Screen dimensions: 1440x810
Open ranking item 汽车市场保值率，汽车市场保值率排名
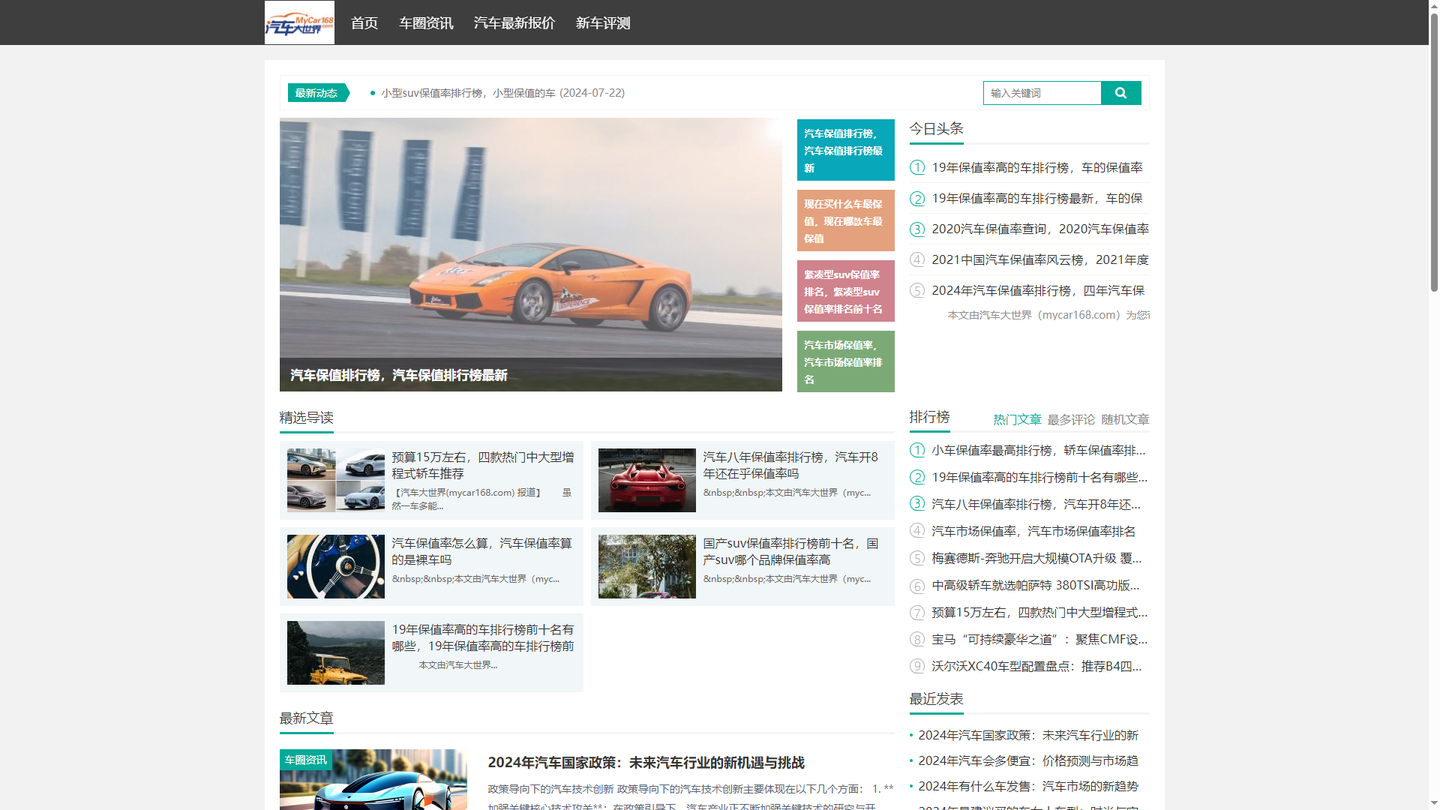click(1033, 531)
